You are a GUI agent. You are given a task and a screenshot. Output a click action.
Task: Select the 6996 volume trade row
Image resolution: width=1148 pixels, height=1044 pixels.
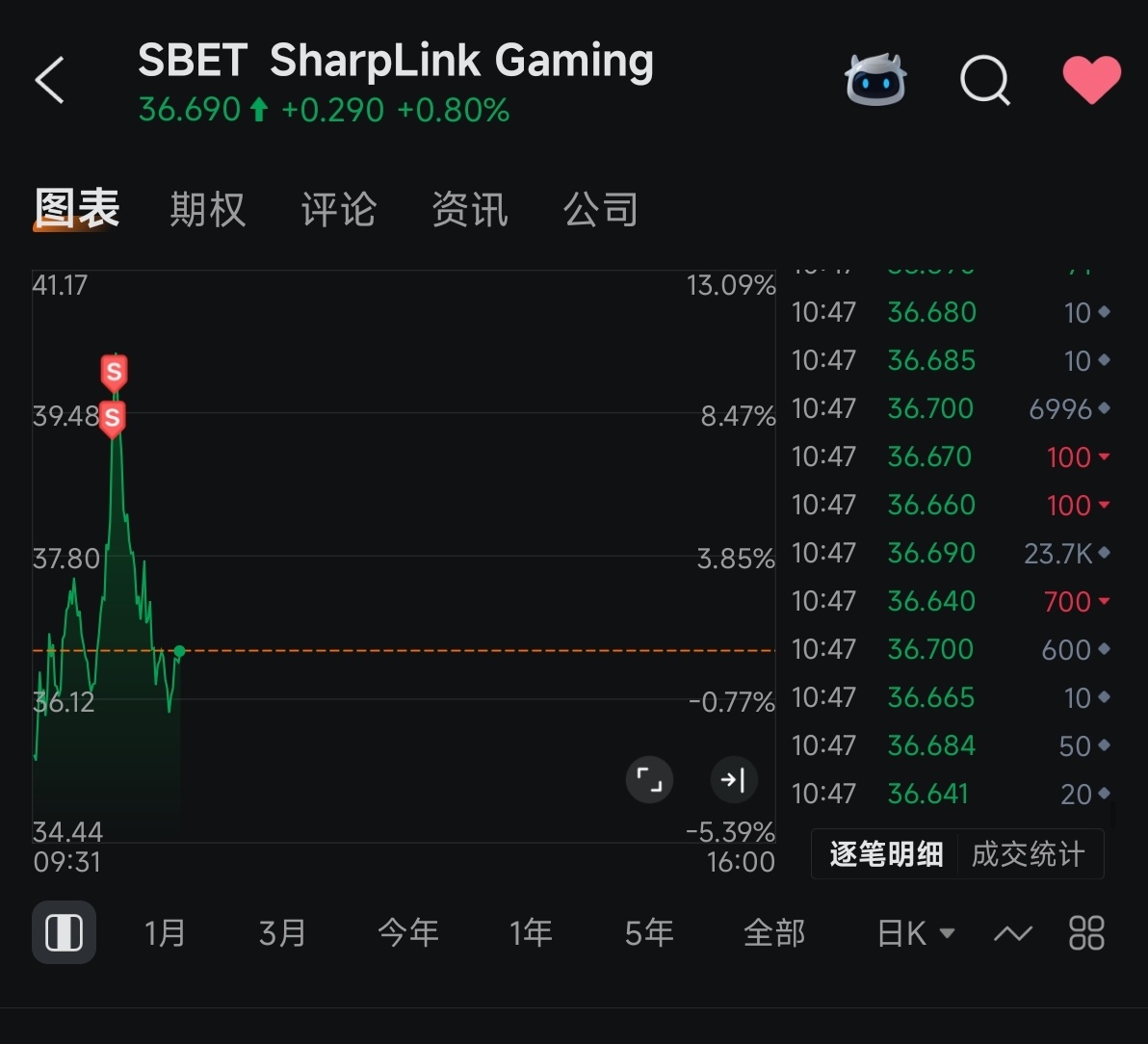(x=951, y=408)
